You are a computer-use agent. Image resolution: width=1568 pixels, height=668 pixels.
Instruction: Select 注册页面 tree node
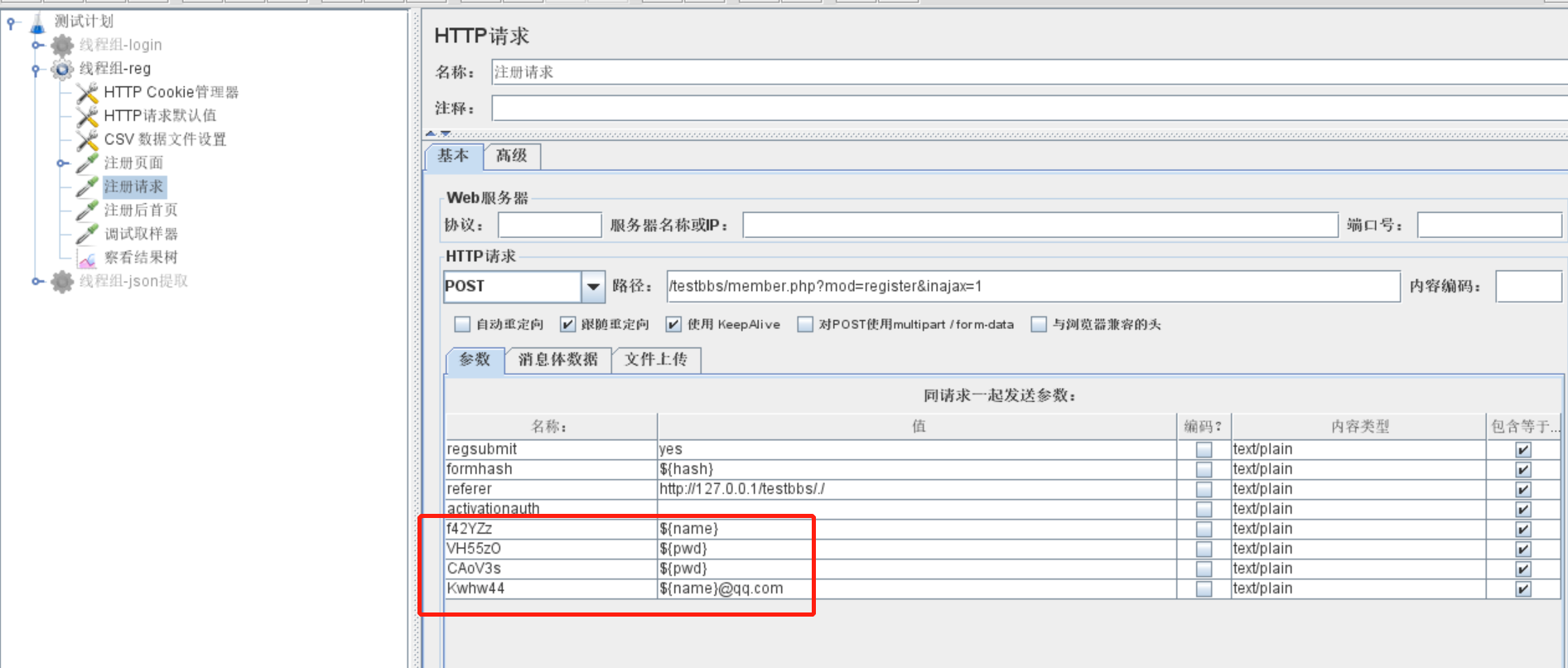(133, 162)
